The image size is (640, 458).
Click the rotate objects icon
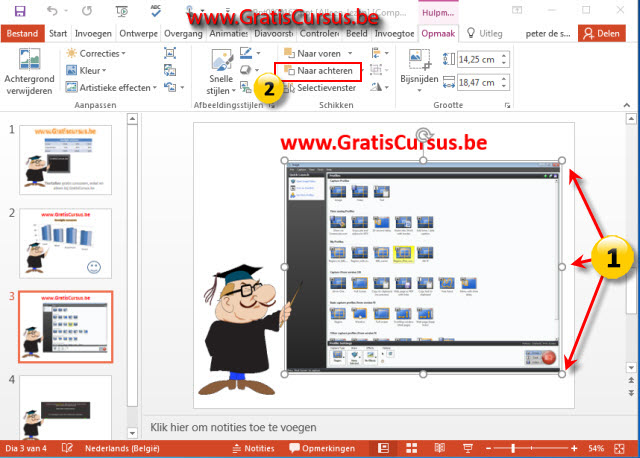click(x=376, y=87)
